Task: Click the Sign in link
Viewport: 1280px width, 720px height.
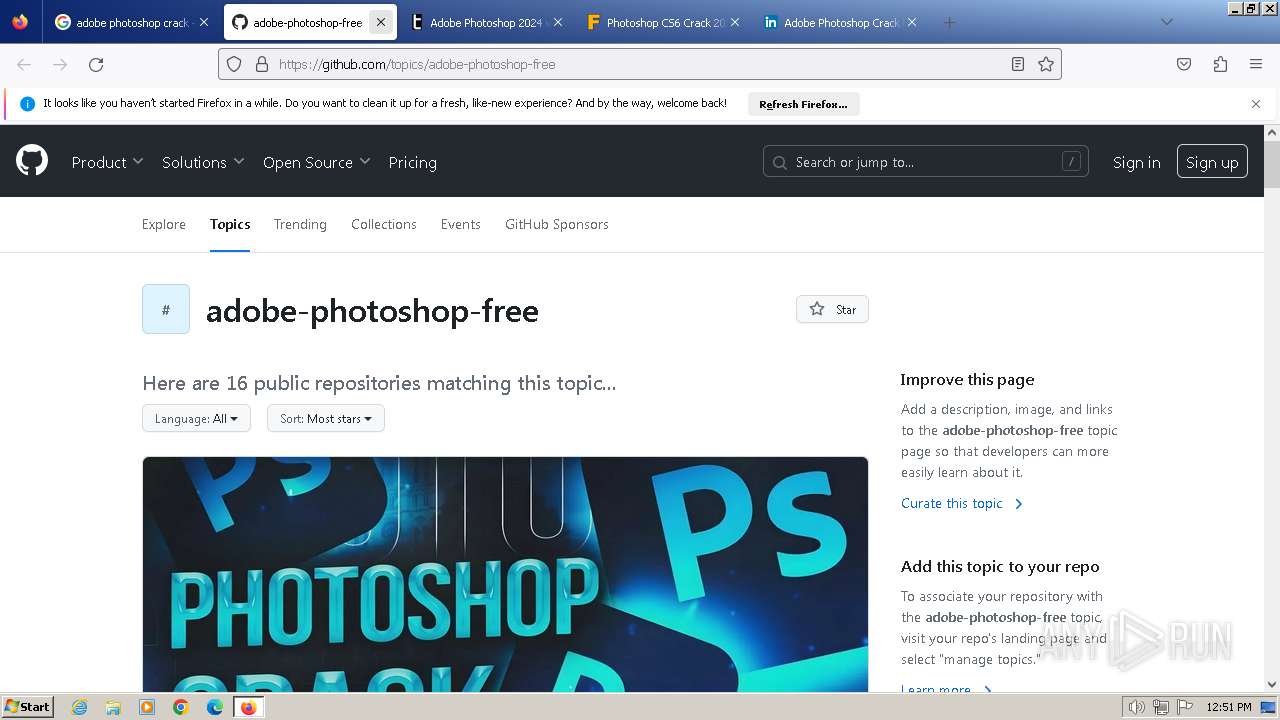Action: pyautogui.click(x=1136, y=162)
